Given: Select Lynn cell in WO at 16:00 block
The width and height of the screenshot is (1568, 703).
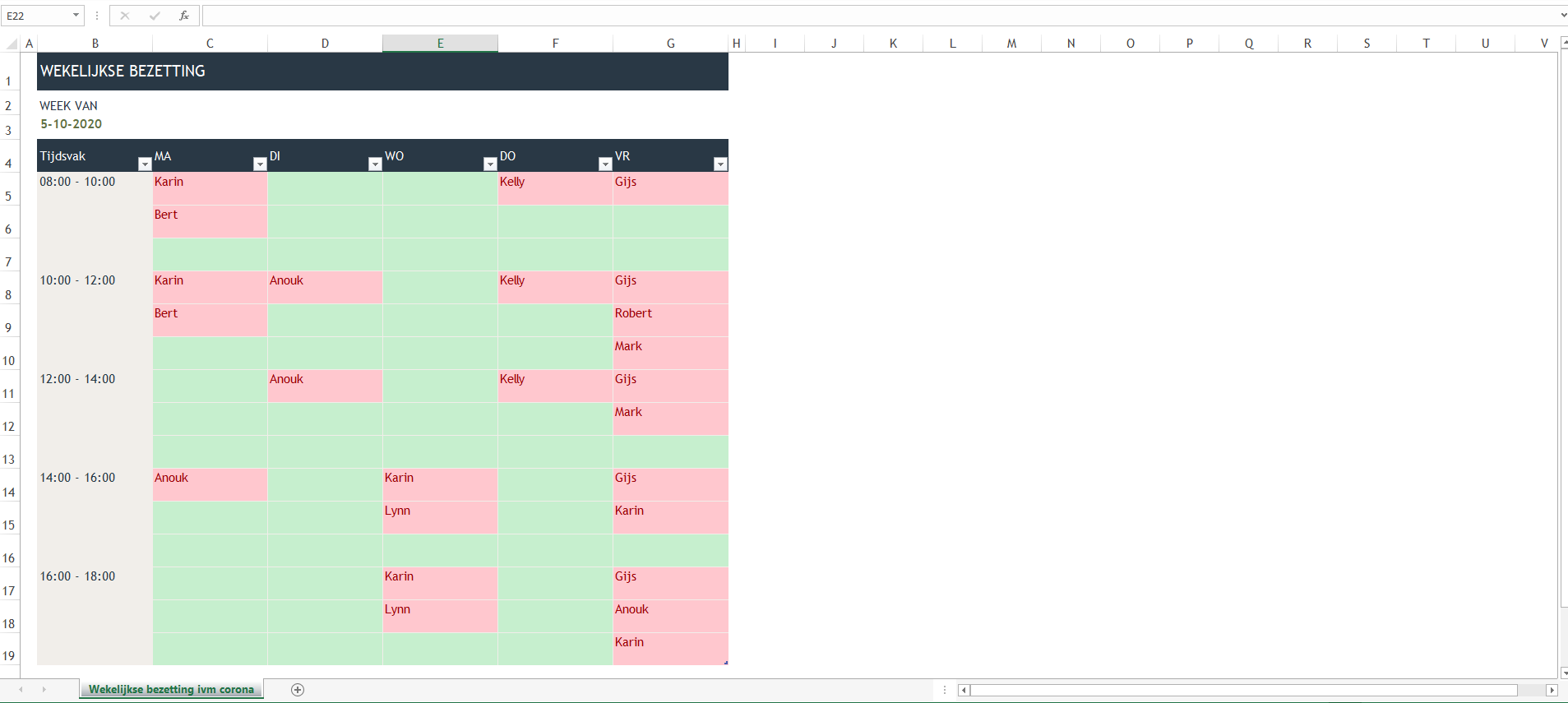Looking at the screenshot, I should coord(440,616).
